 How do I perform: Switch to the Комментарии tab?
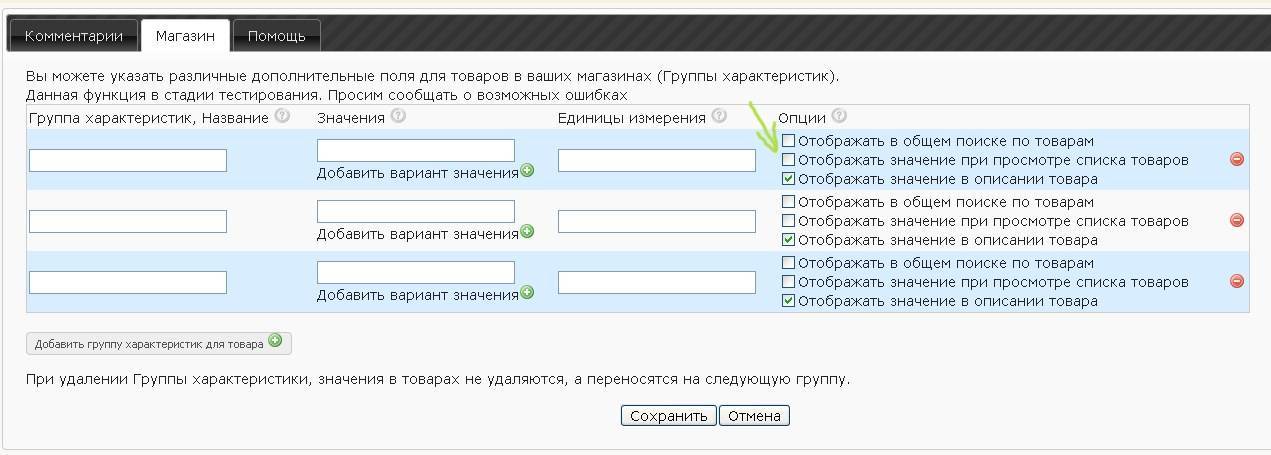[74, 36]
